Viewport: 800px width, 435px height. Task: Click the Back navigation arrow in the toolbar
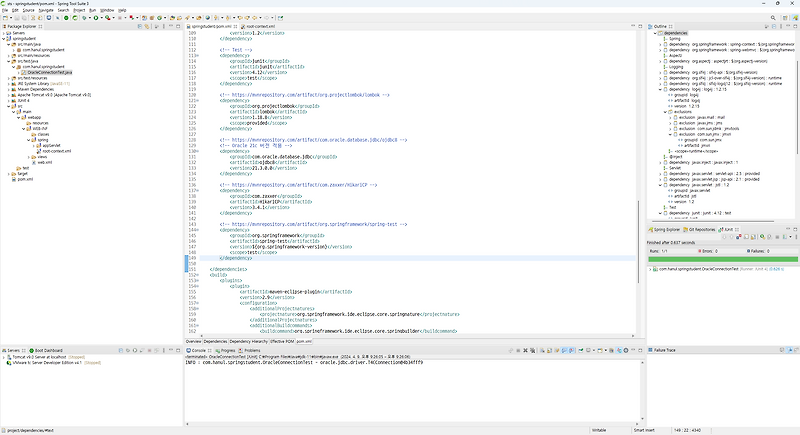[x=254, y=18]
